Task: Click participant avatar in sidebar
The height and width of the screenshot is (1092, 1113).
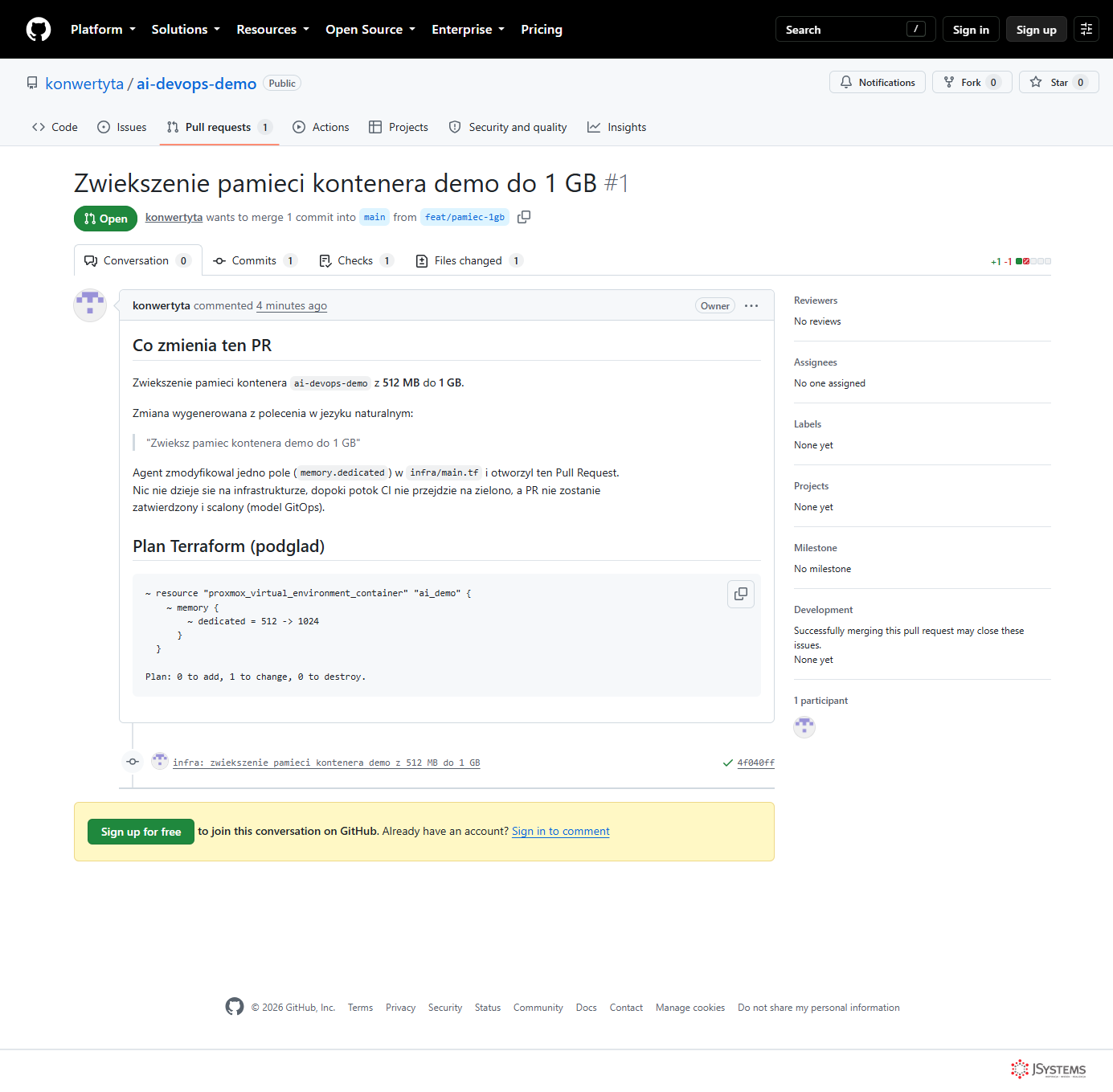Action: coord(804,726)
